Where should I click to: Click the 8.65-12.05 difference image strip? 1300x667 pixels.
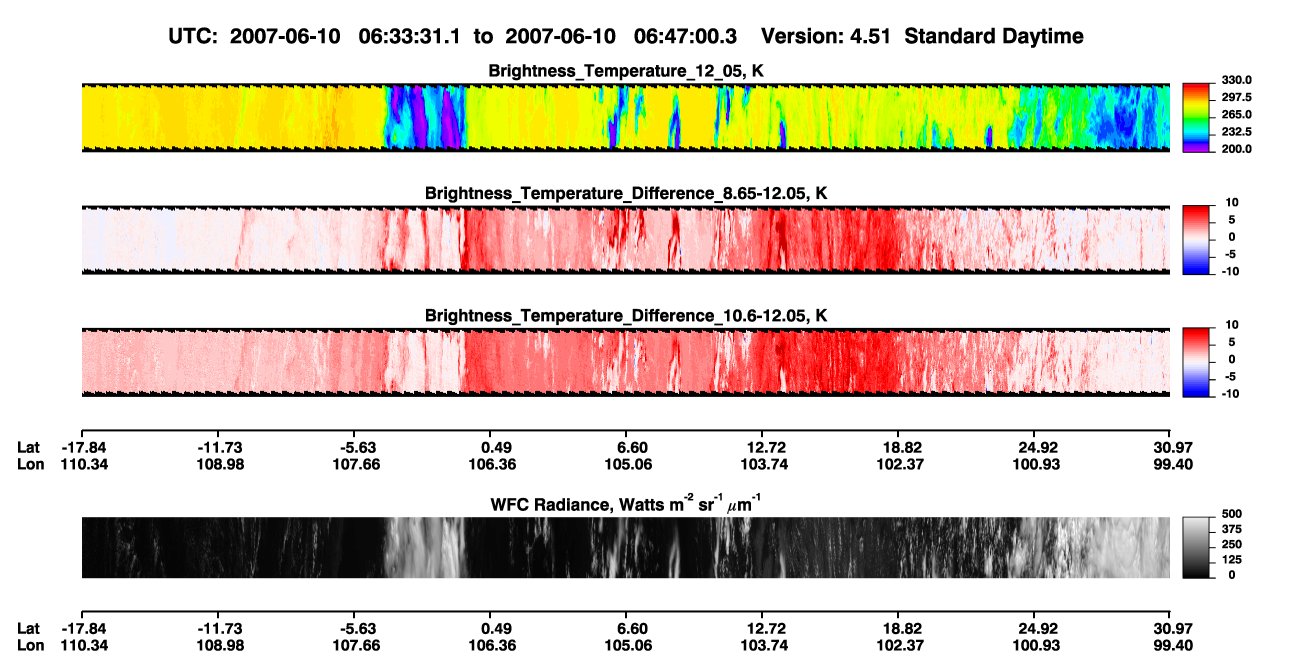pyautogui.click(x=625, y=240)
